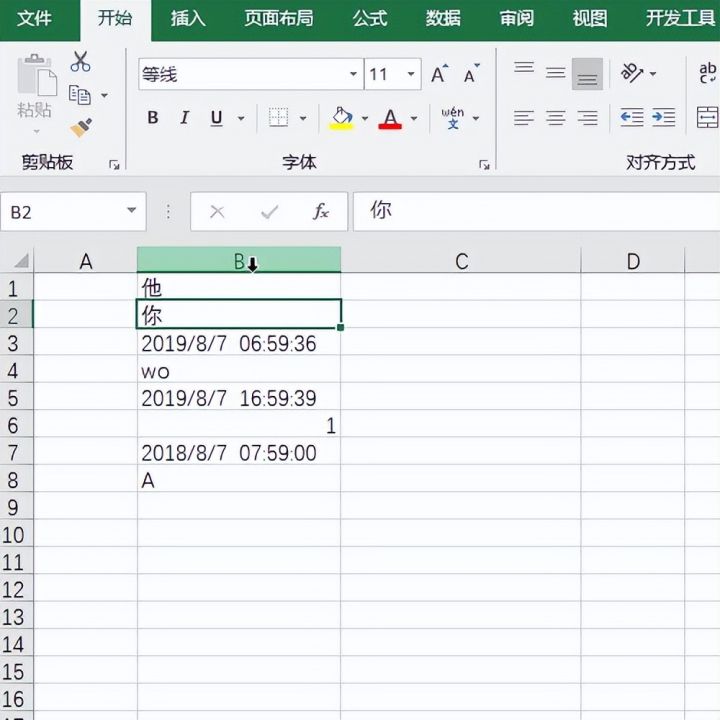
Task: Open text orientation dropdown arrow
Action: [653, 73]
